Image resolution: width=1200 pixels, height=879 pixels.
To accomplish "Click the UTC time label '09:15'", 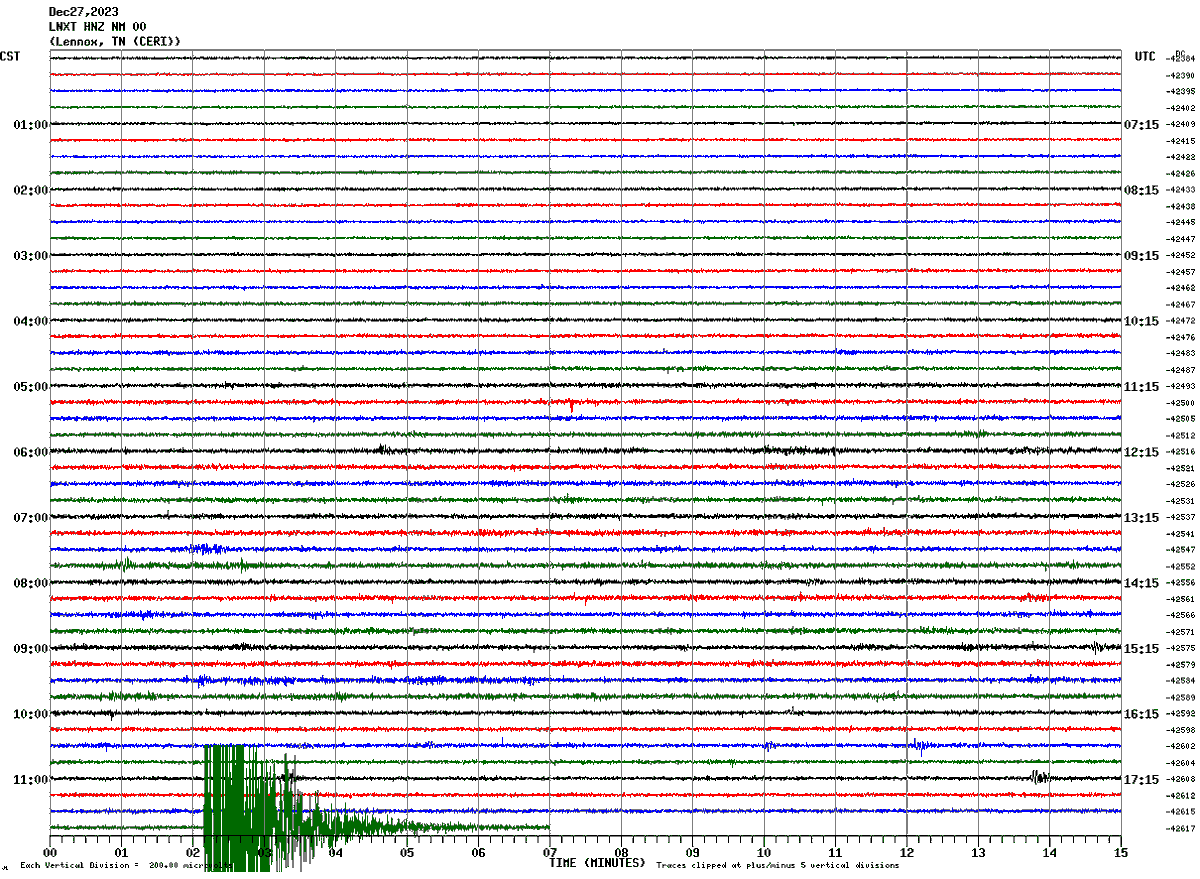I will [x=1142, y=256].
